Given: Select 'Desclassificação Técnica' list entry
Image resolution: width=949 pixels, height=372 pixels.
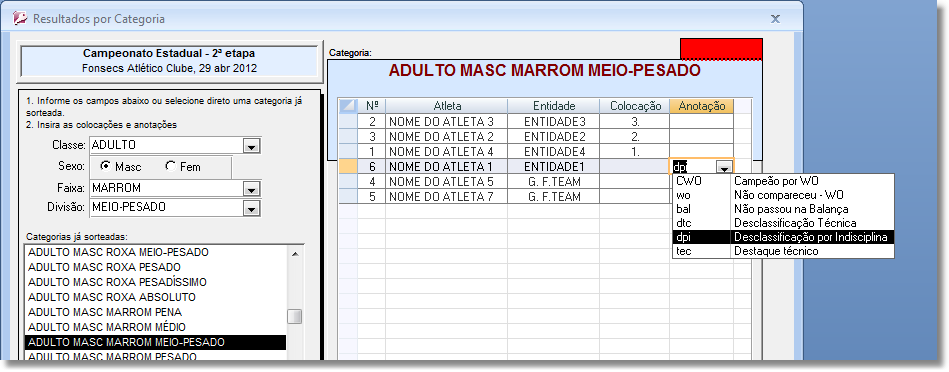Looking at the screenshot, I should point(783,223).
